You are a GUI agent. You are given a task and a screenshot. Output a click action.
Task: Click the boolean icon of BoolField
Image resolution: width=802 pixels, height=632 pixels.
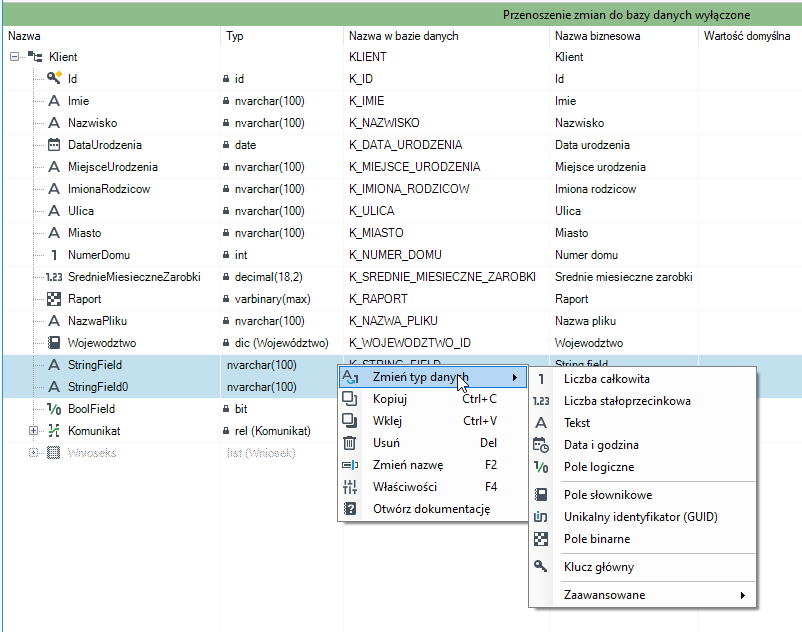pyautogui.click(x=54, y=409)
